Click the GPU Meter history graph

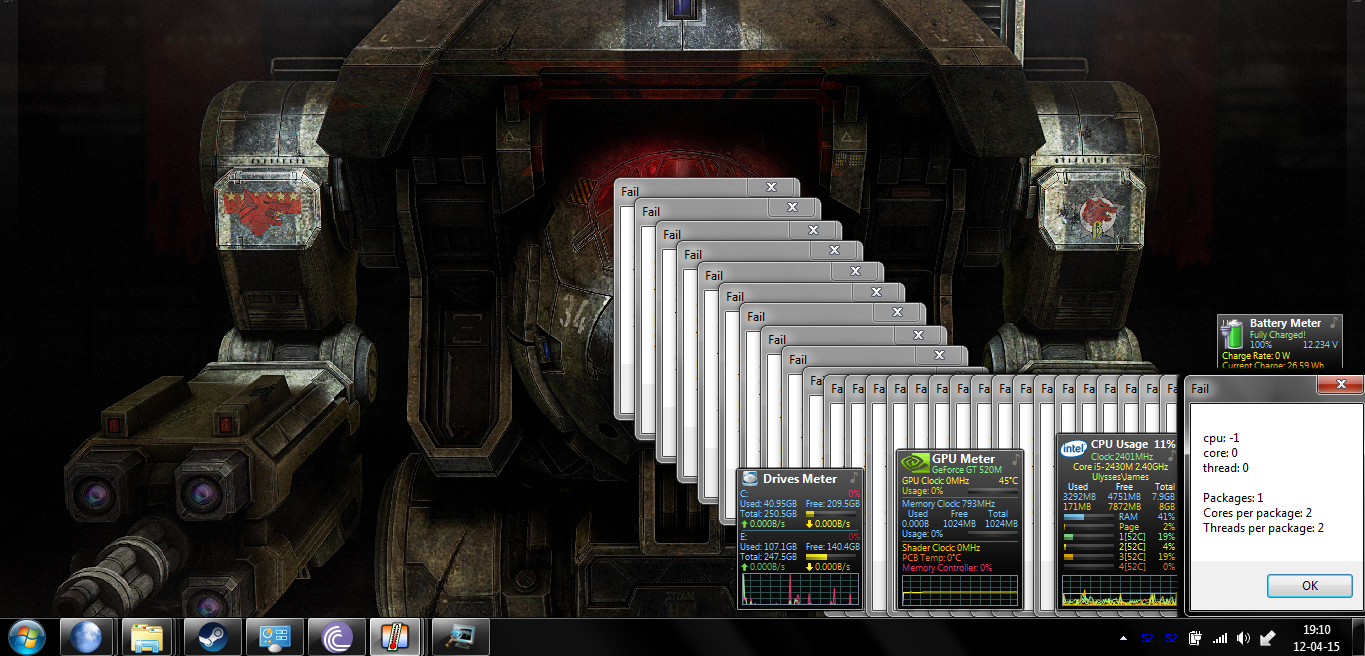click(x=960, y=589)
